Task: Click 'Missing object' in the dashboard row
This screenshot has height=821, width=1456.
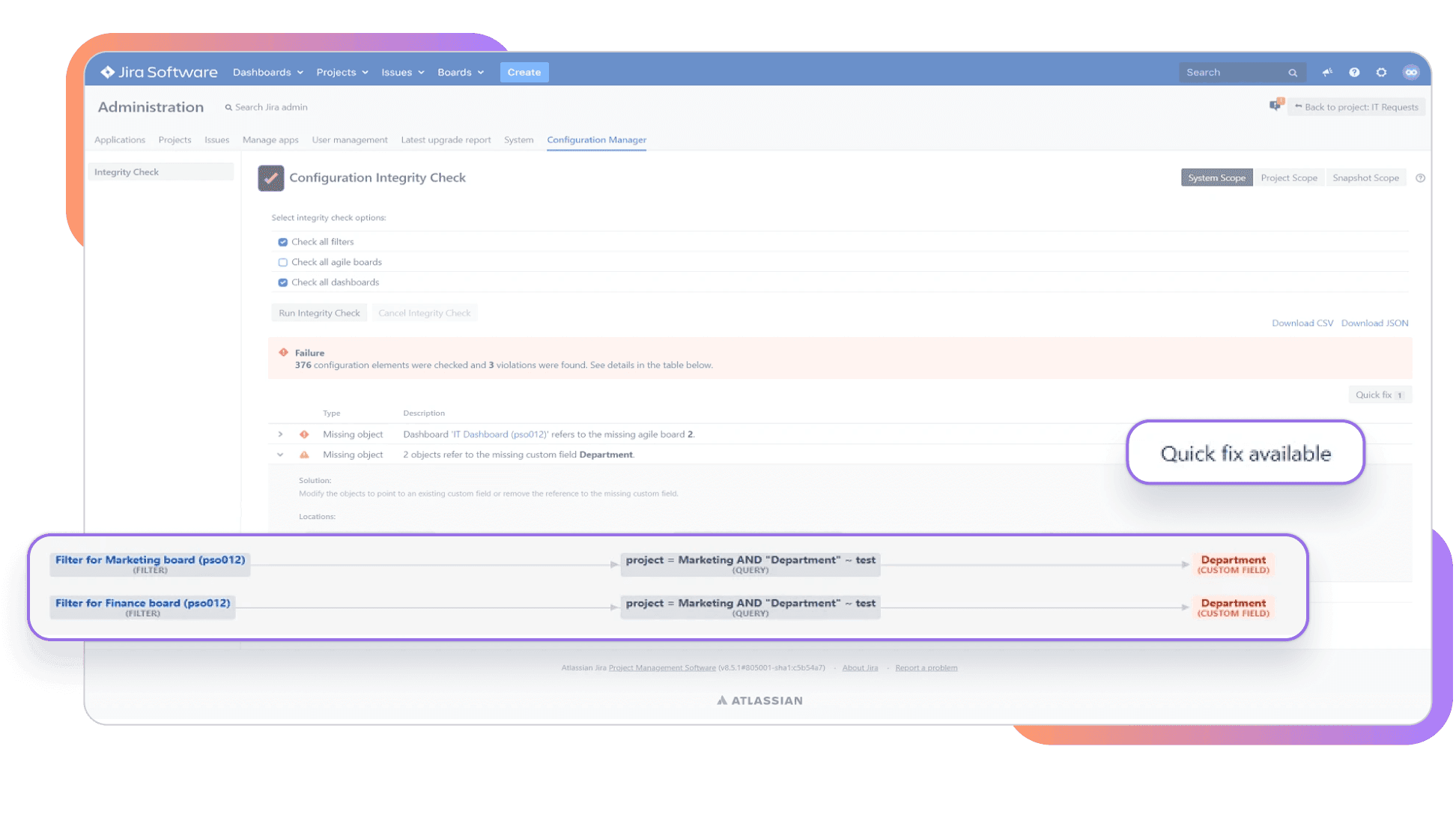Action: (x=353, y=434)
